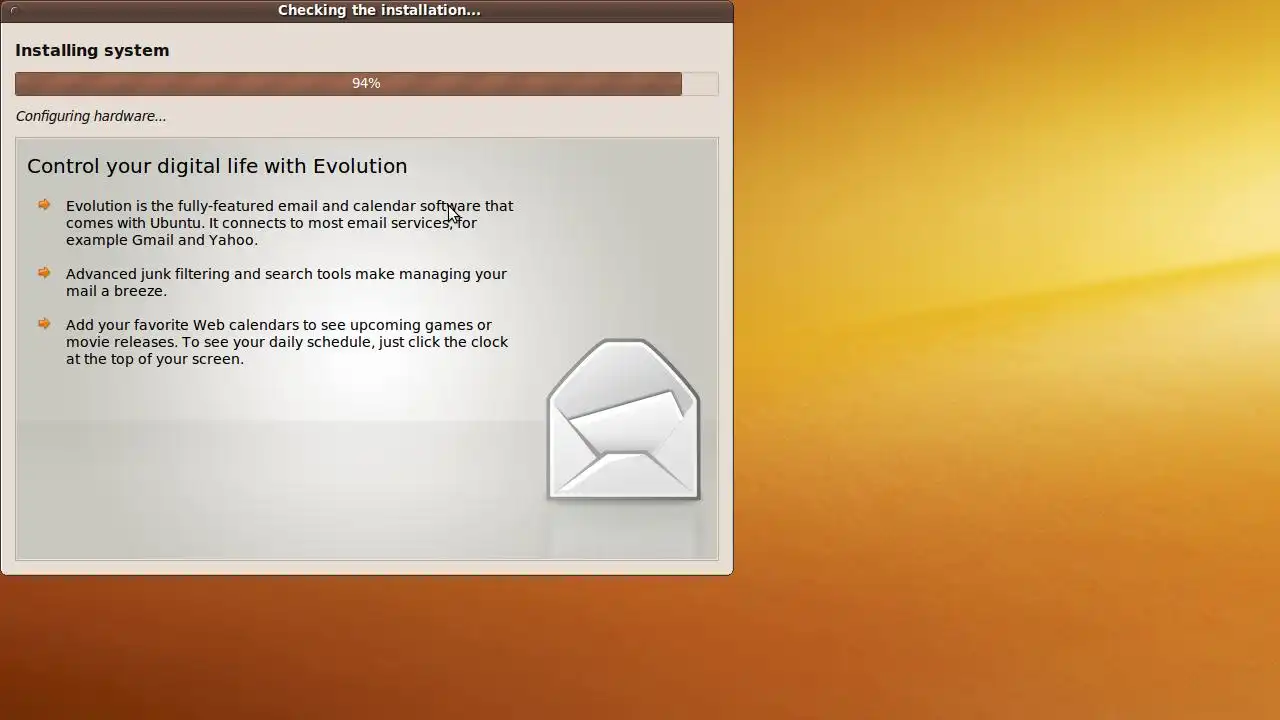Click the bullet arrow beside "Advanced junk filtering"

click(x=44, y=273)
